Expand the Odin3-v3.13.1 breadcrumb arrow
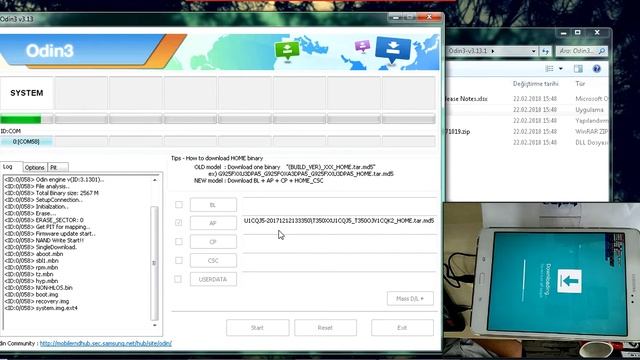The height and width of the screenshot is (360, 640). [493, 51]
